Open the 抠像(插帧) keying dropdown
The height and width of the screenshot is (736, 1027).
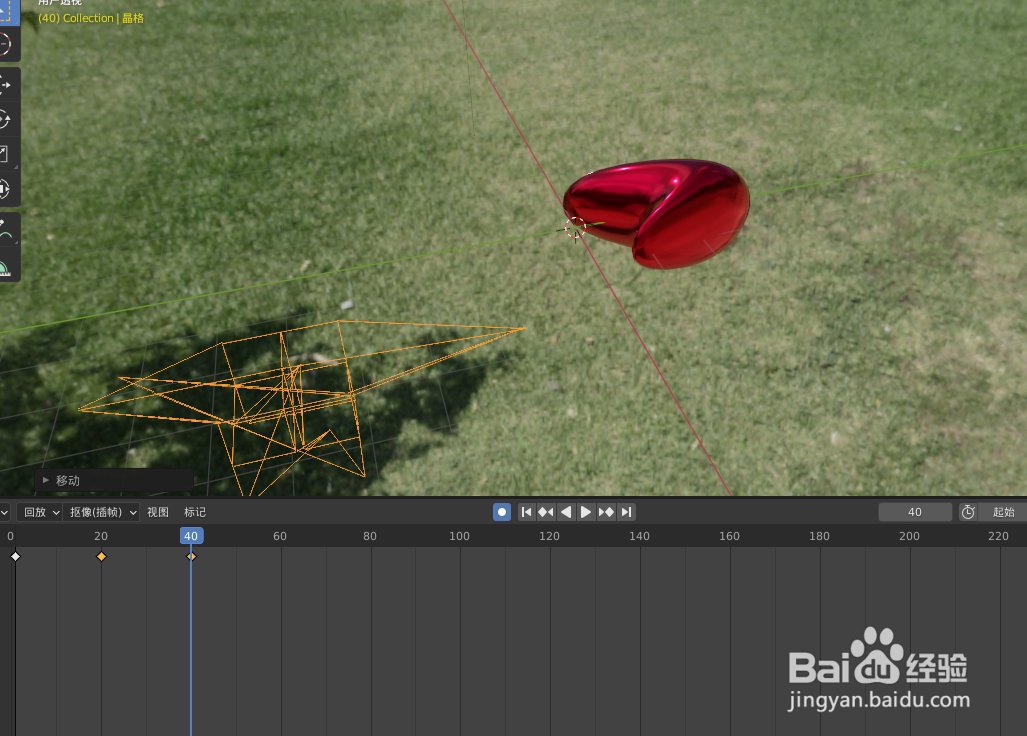[x=100, y=511]
